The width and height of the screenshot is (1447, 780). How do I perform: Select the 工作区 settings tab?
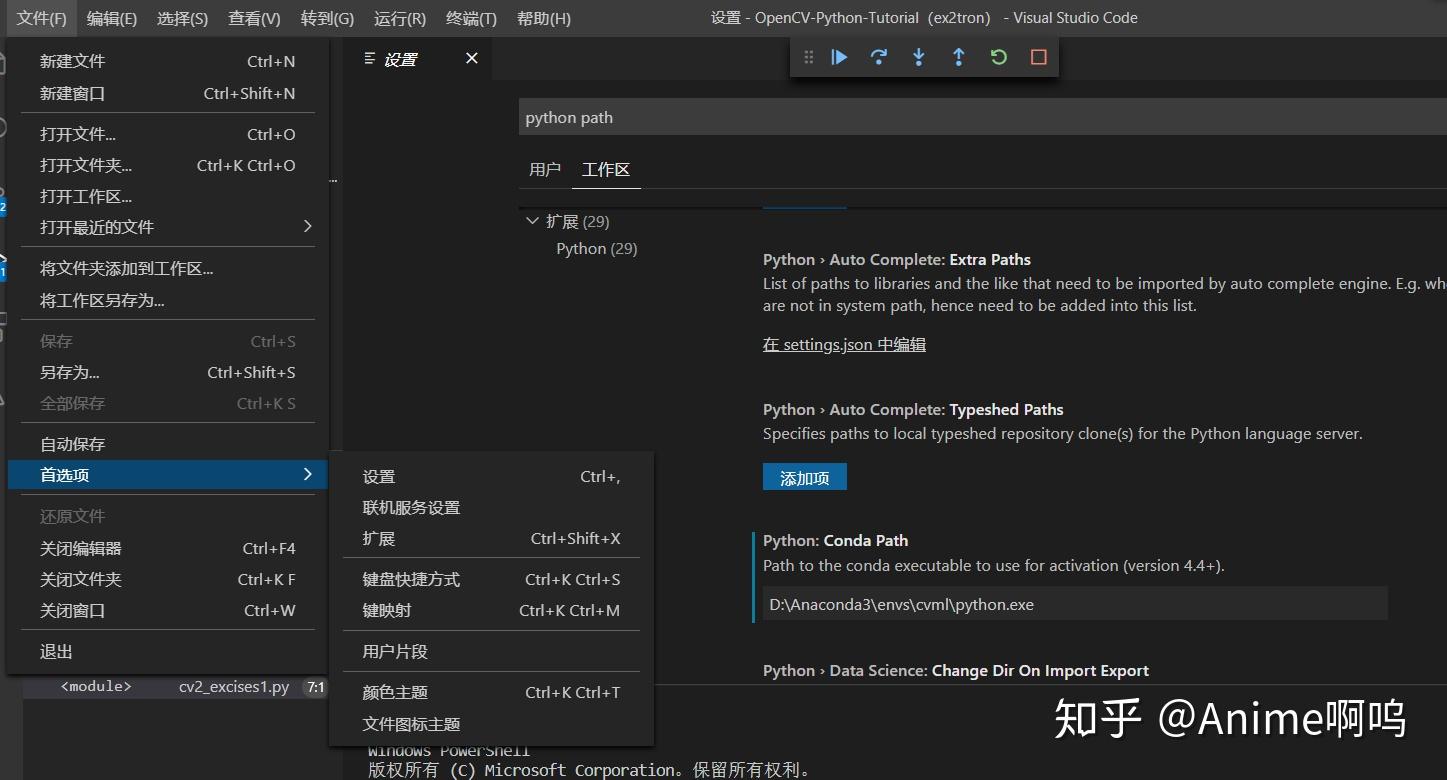[x=606, y=169]
